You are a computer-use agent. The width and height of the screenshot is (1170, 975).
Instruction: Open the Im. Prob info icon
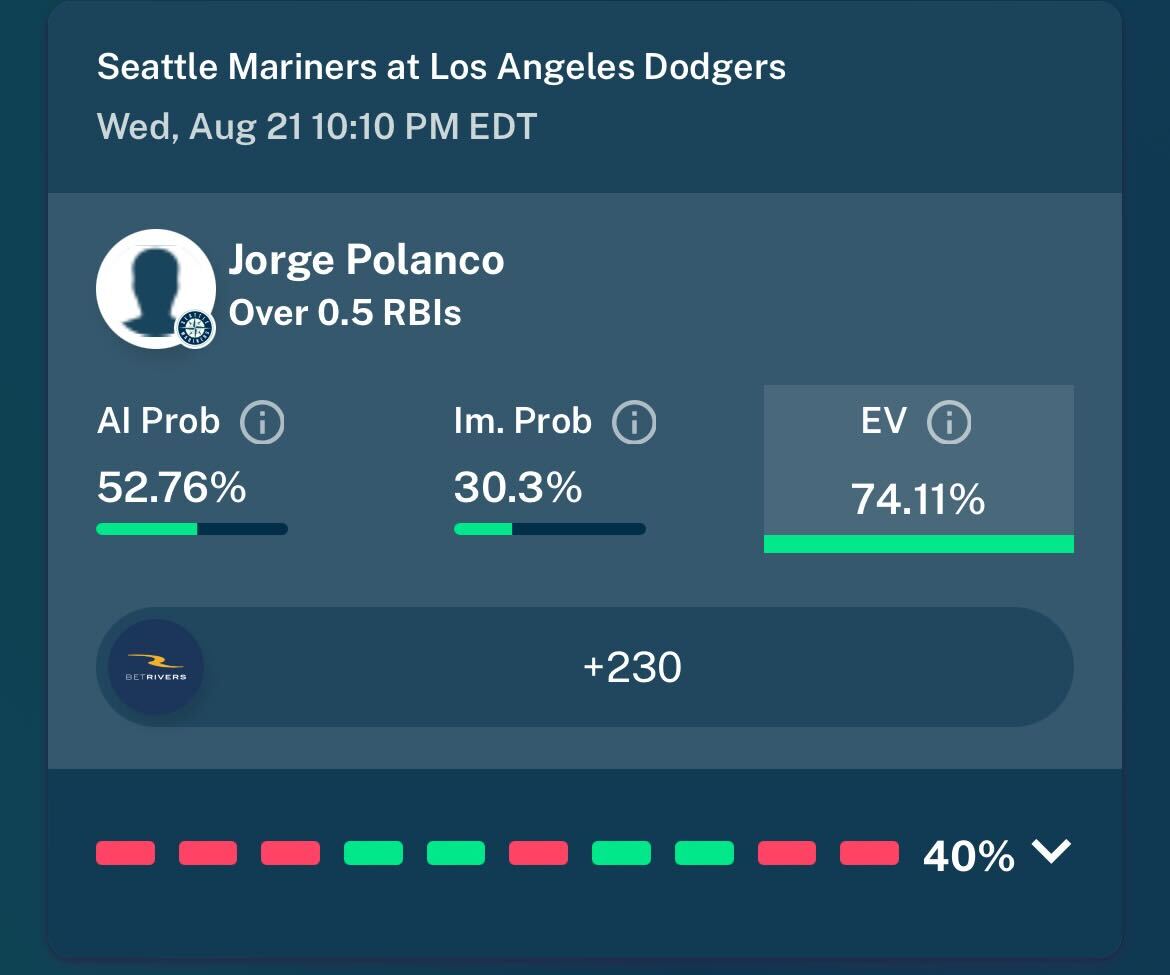tap(634, 422)
